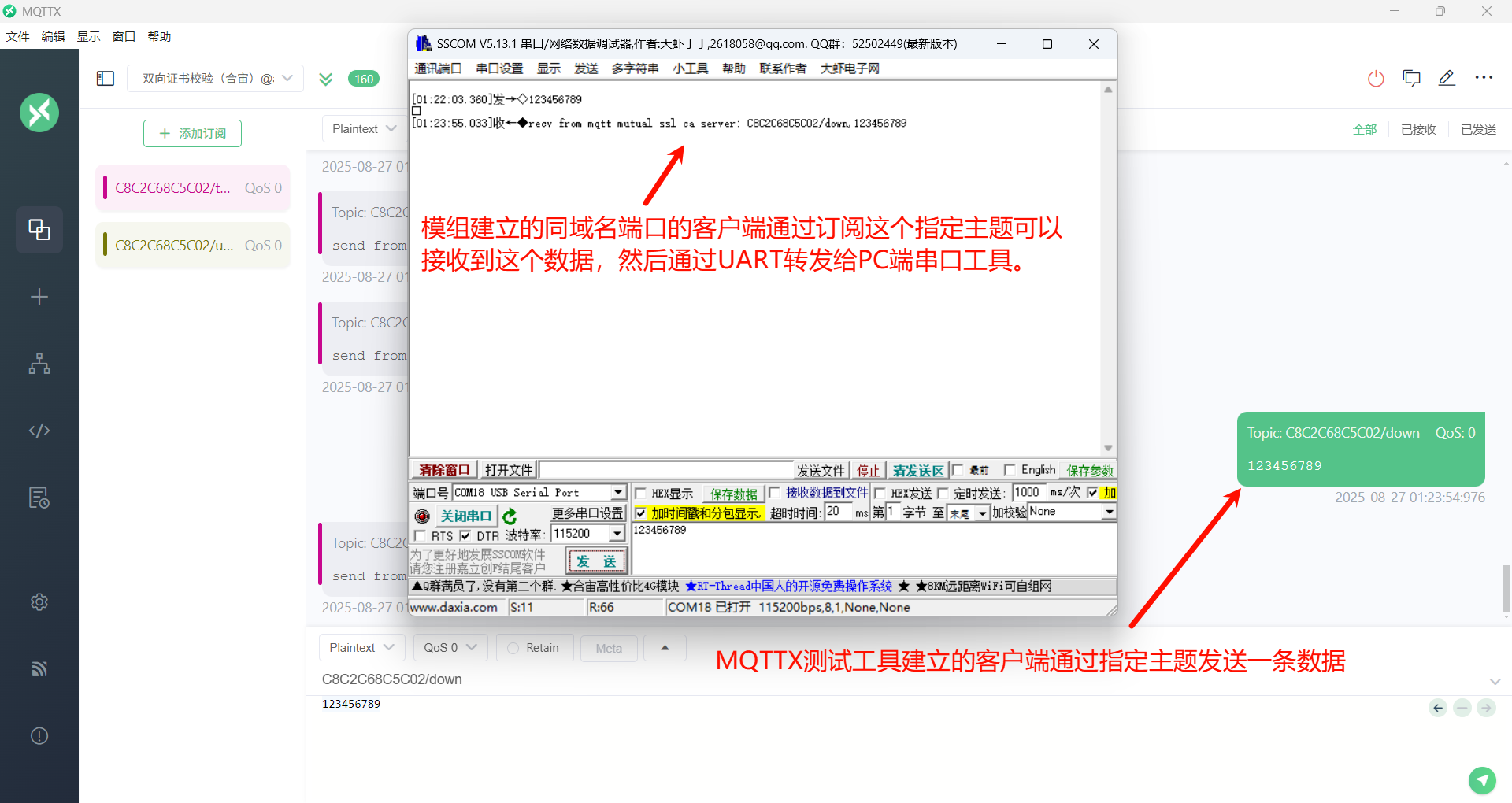Viewport: 1512px width, 803px height.
Task: Open the About info icon in sidebar
Action: 39,736
